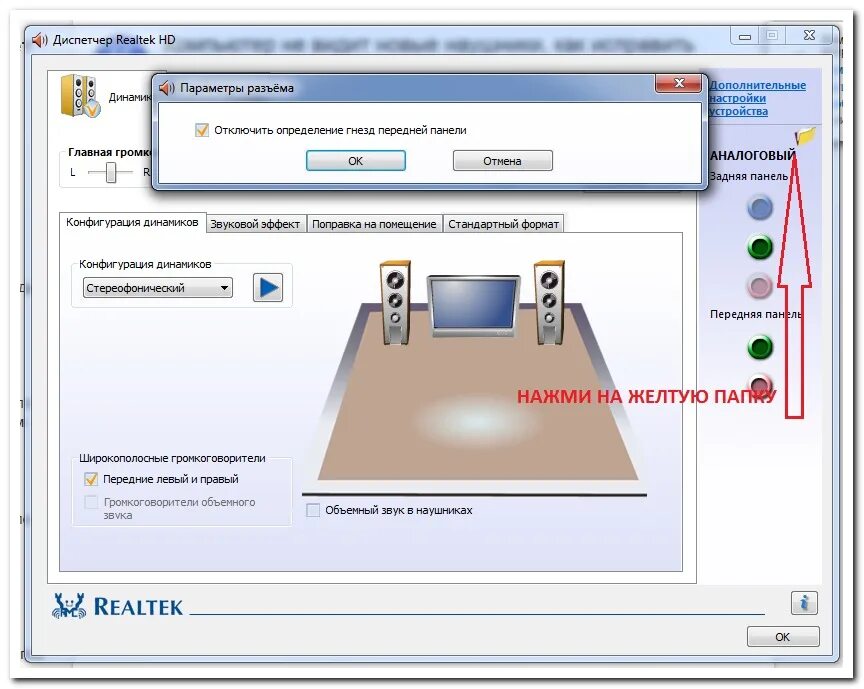Click the right speaker in room preview
Viewport: 864px width, 689px height.
549,302
